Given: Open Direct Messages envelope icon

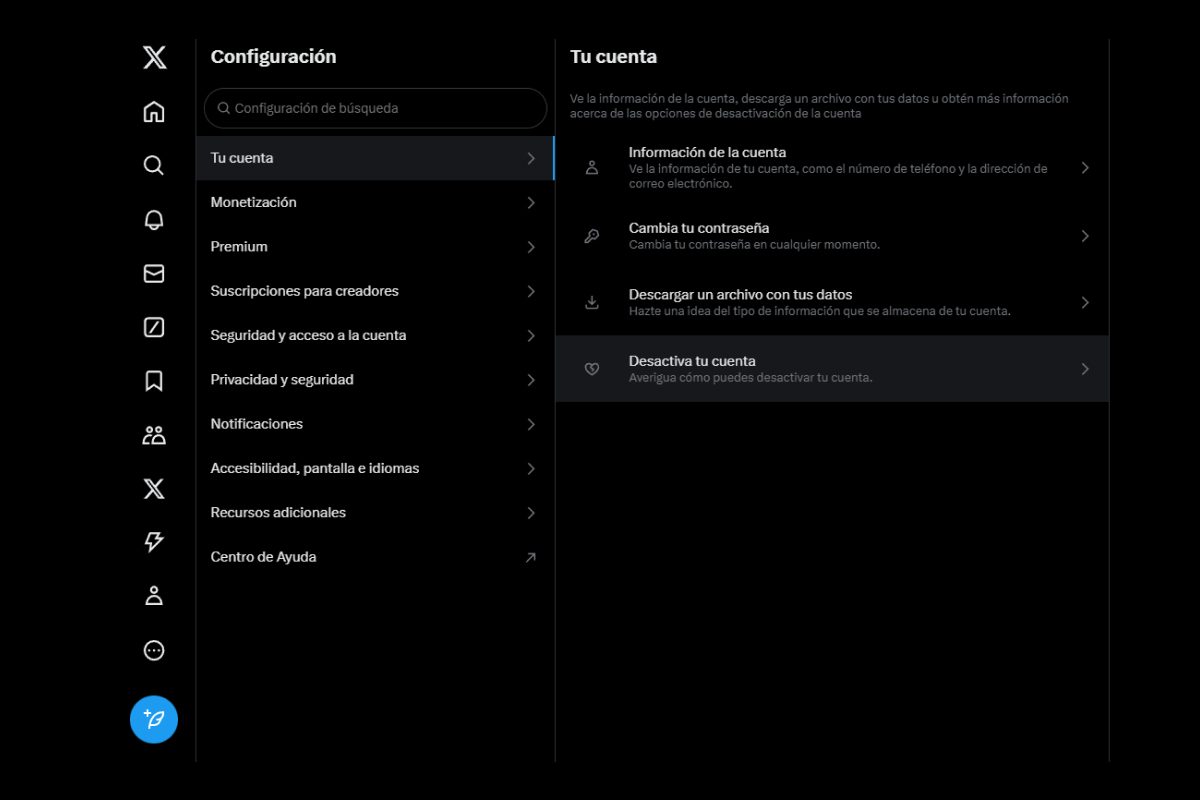Looking at the screenshot, I should 153,274.
